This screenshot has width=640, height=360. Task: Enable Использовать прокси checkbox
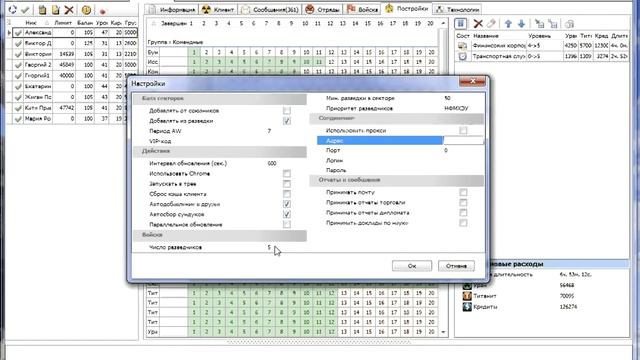click(x=463, y=130)
